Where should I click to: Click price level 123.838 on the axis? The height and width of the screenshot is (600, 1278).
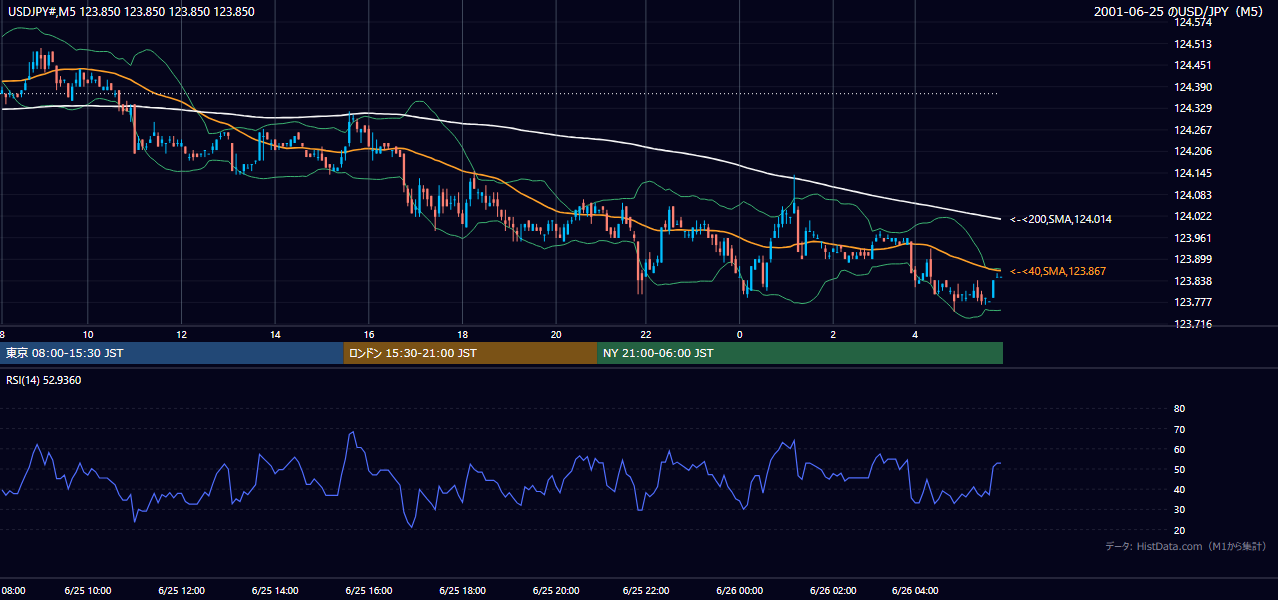click(1193, 281)
